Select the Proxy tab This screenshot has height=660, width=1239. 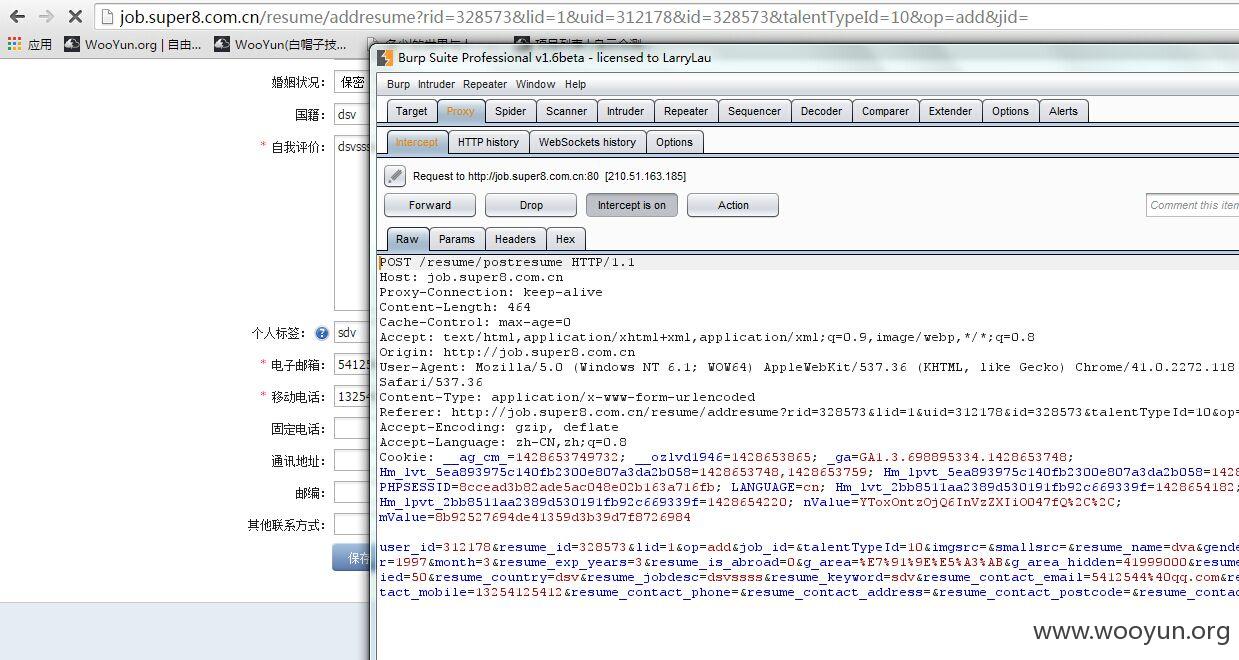[x=460, y=111]
